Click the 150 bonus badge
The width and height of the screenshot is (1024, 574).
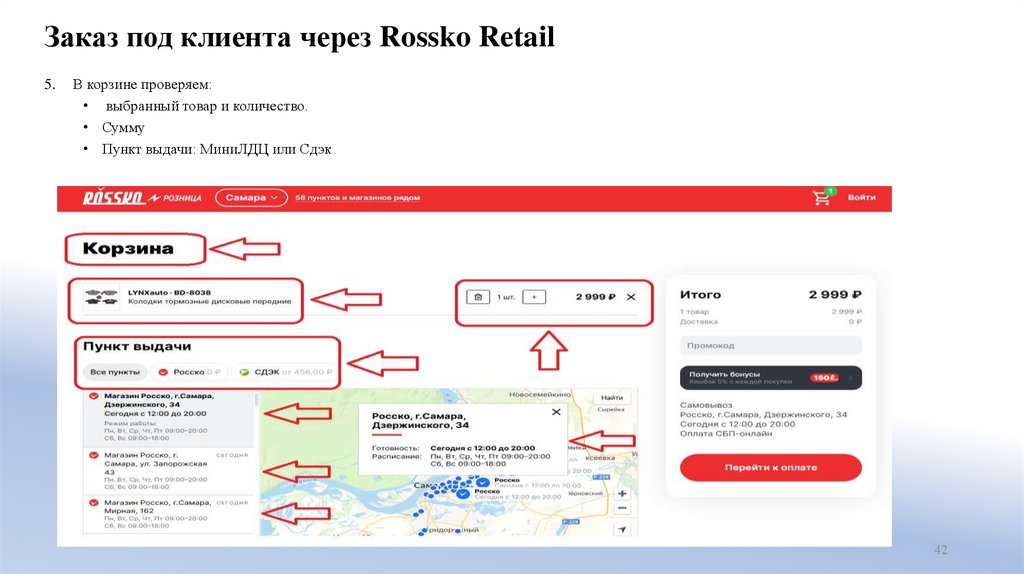pyautogui.click(x=824, y=377)
